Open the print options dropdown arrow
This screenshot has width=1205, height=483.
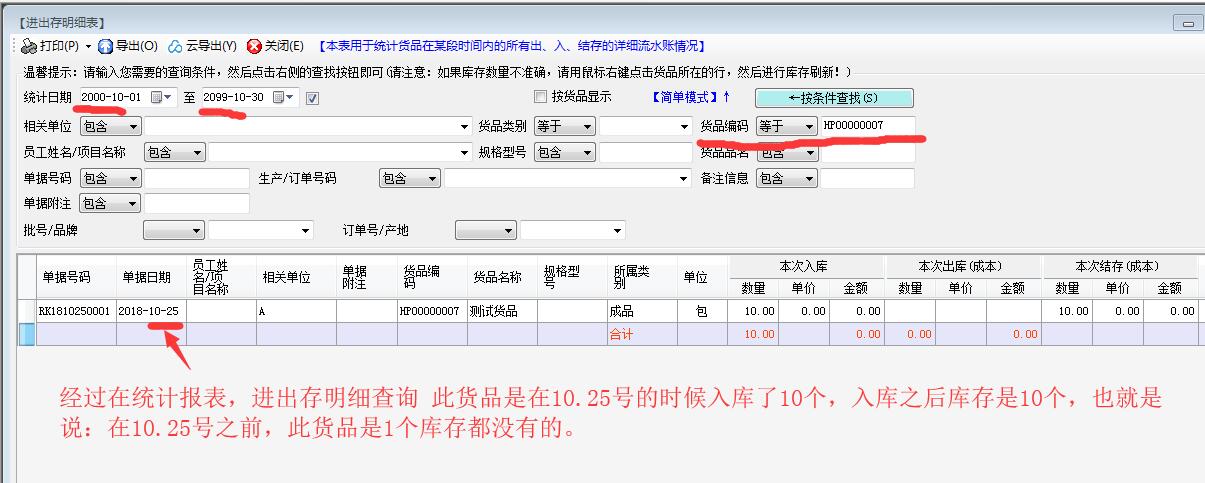(88, 46)
